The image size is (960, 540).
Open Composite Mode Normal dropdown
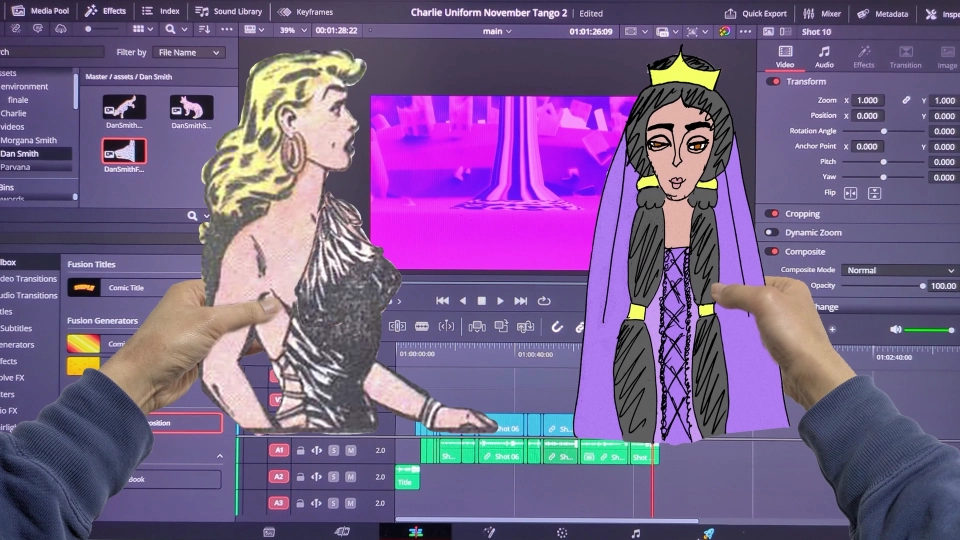[900, 270]
